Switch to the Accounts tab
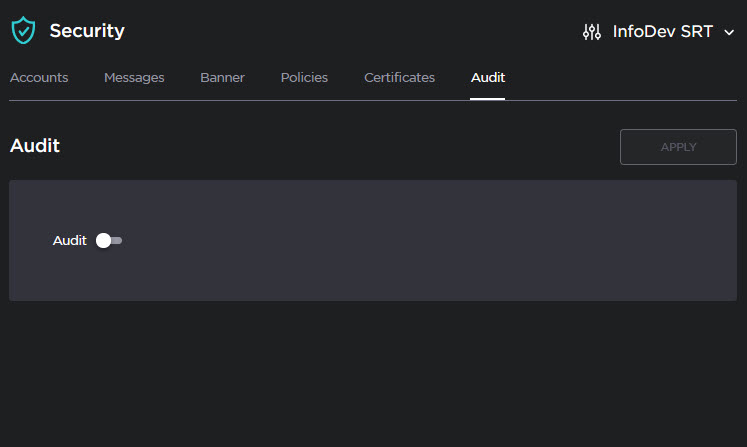This screenshot has height=447, width=747. [x=39, y=77]
